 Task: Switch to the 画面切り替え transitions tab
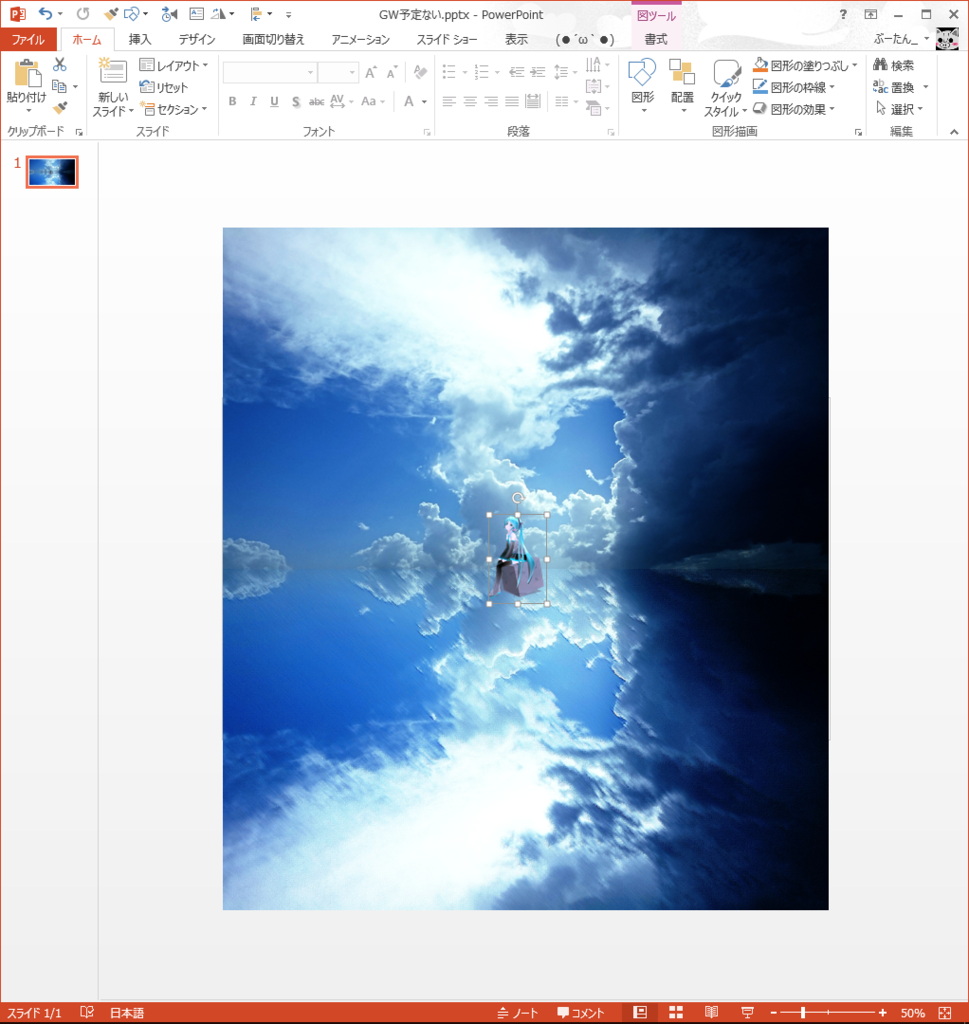click(x=274, y=39)
